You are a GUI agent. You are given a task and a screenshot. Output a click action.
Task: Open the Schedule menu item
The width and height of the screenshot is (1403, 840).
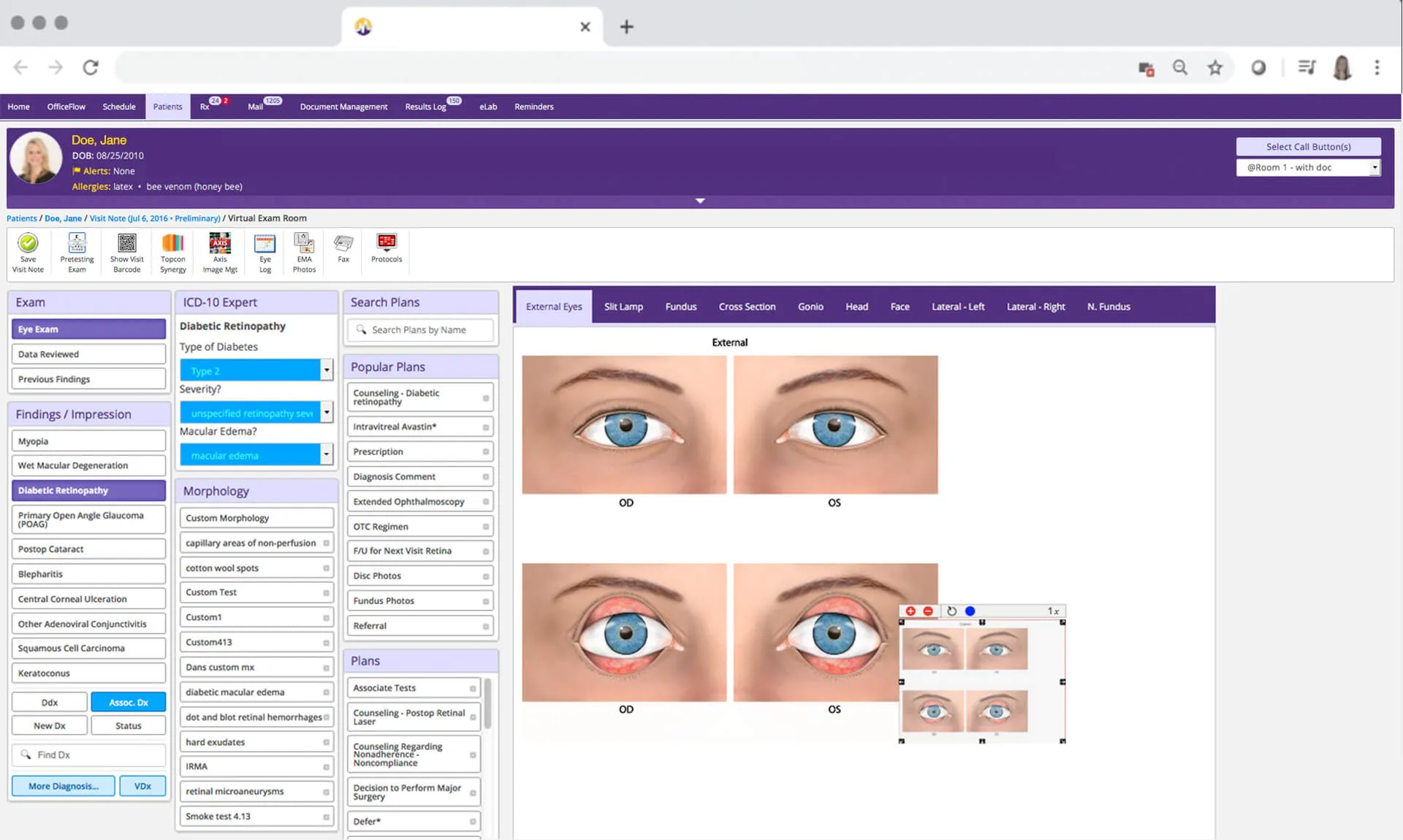[x=118, y=106]
